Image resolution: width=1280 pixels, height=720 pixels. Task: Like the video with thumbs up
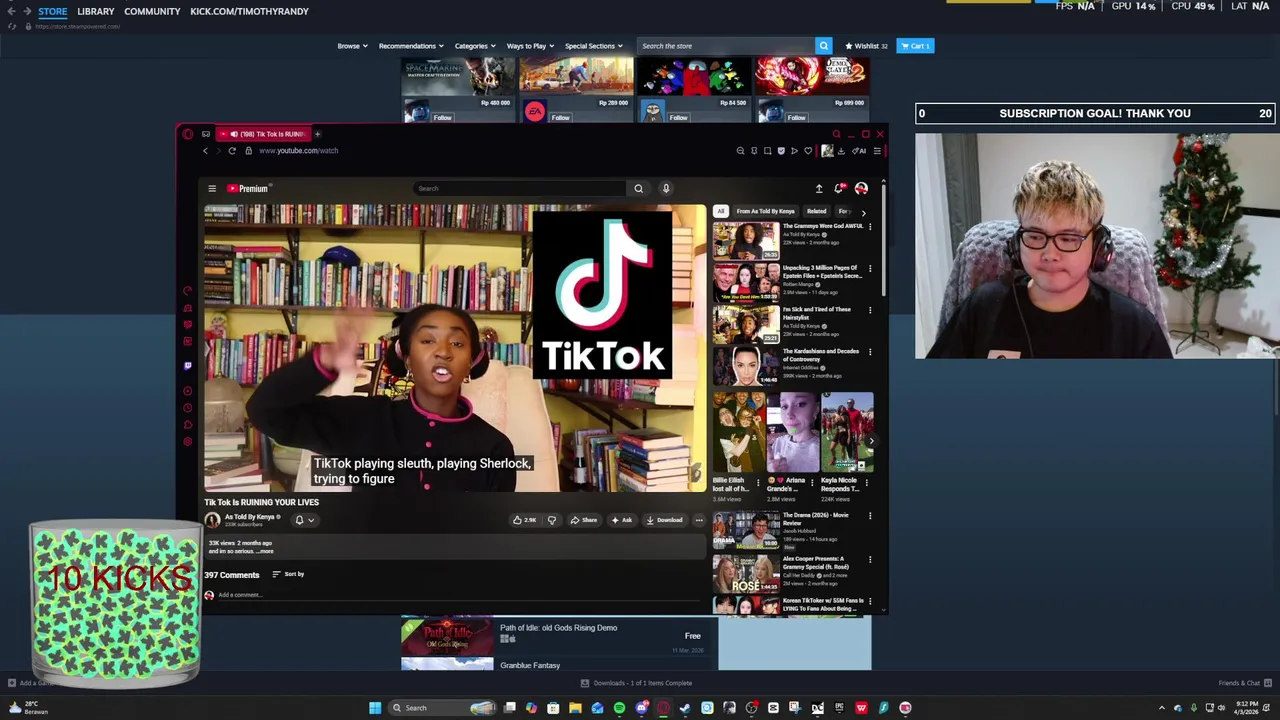[524, 520]
